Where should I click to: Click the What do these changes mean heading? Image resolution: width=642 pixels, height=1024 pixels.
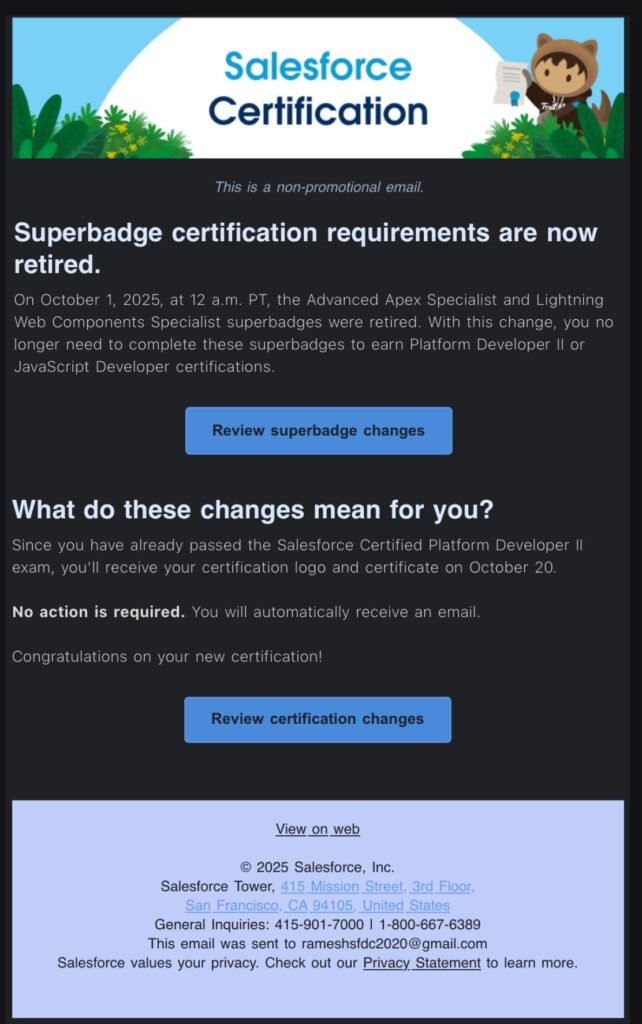tap(252, 509)
